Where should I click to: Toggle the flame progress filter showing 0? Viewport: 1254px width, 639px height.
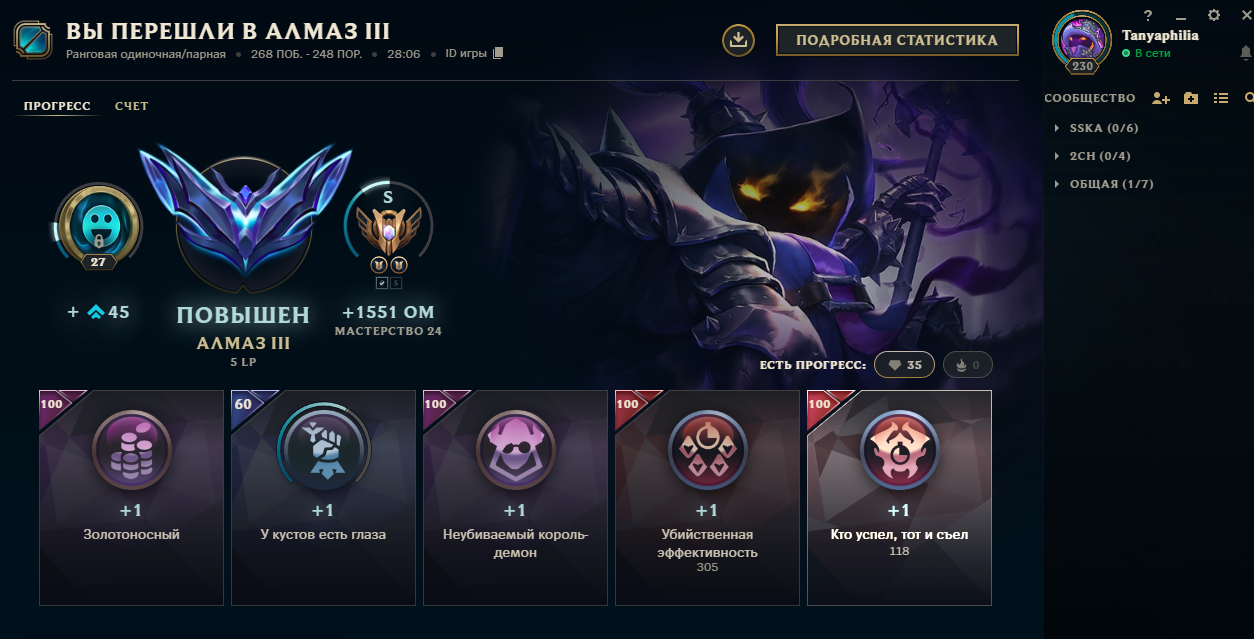coord(966,365)
